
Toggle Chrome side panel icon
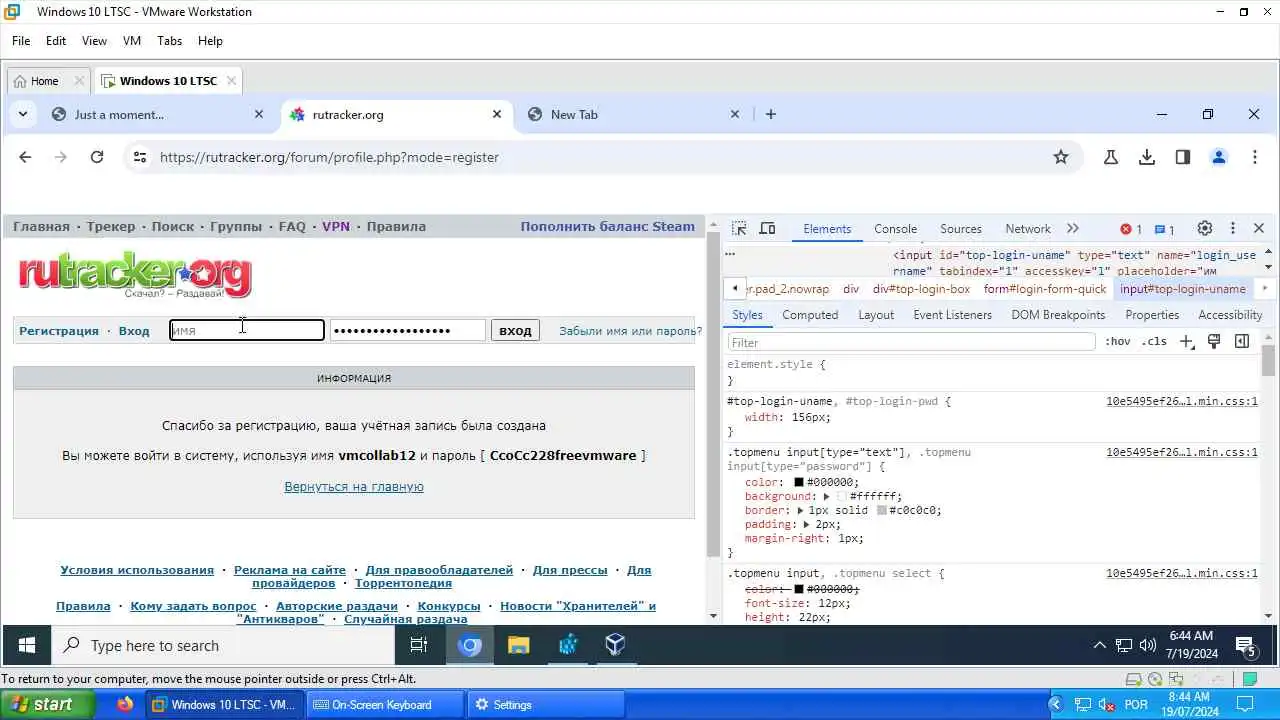coord(1183,157)
